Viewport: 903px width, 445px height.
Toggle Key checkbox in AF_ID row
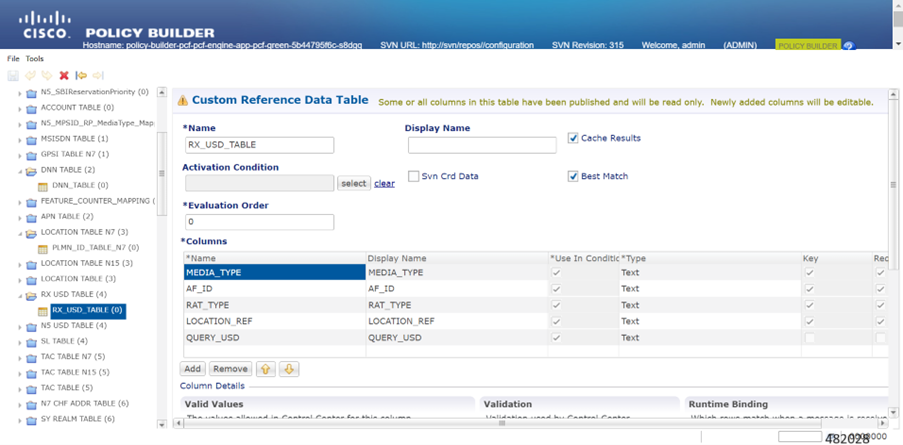tap(810, 289)
